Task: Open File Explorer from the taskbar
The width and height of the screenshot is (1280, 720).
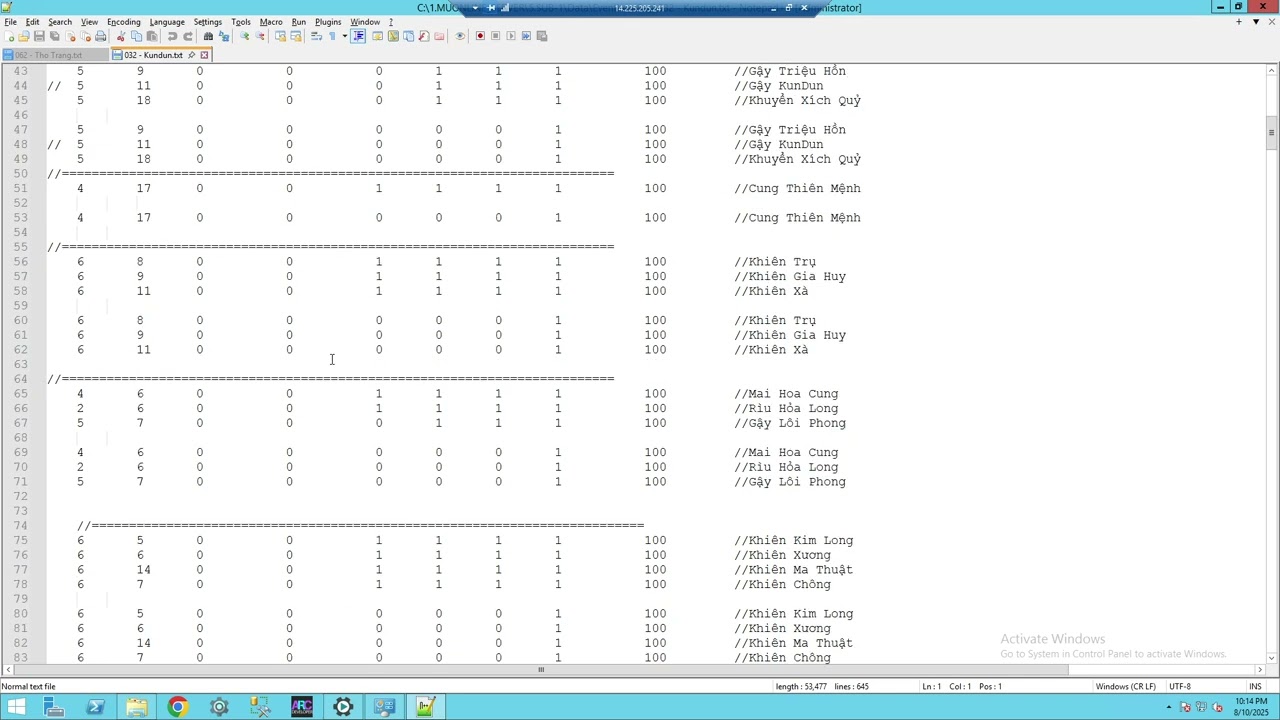Action: [x=136, y=708]
